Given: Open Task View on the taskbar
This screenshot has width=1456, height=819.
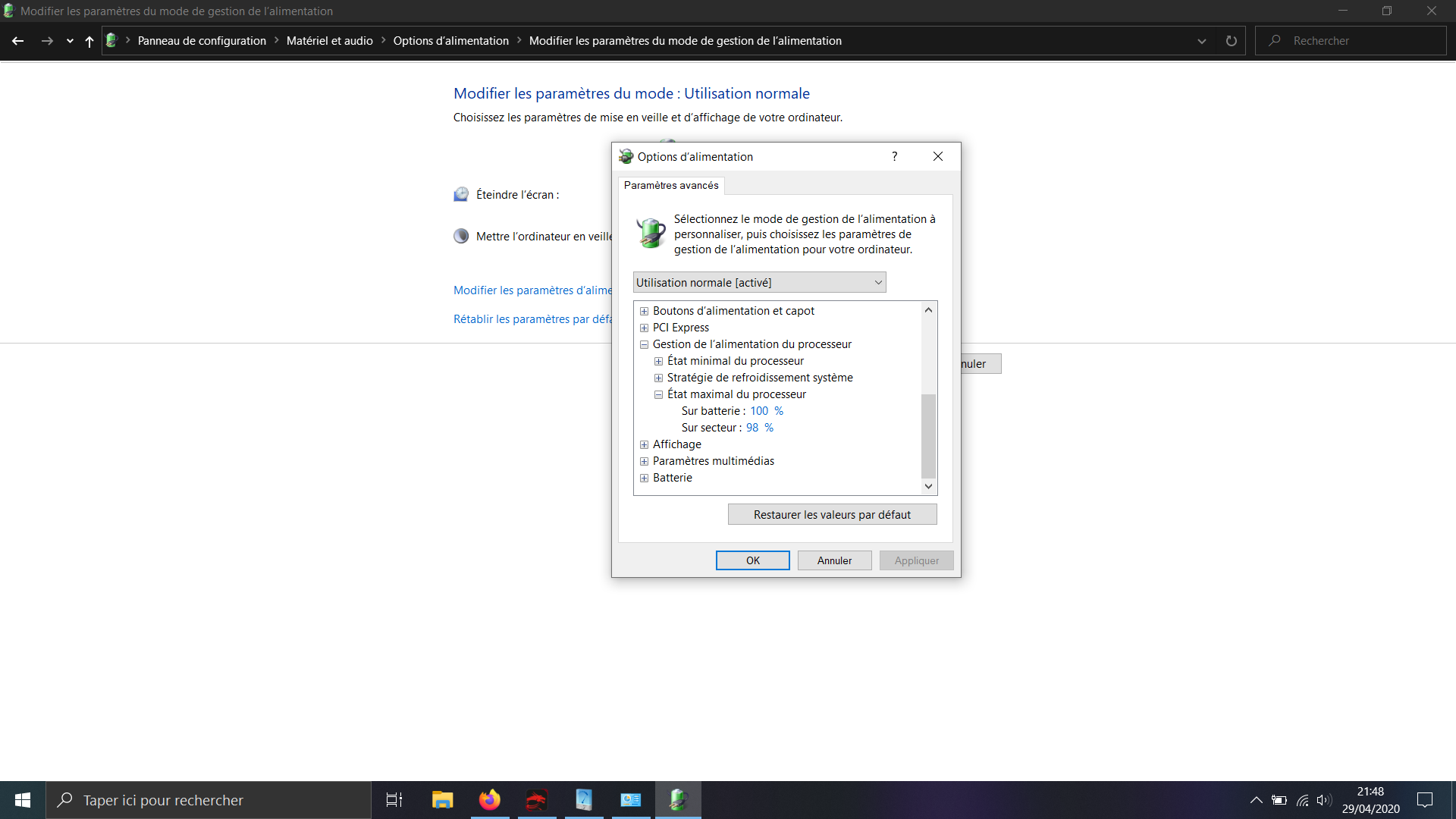Looking at the screenshot, I should coord(394,800).
